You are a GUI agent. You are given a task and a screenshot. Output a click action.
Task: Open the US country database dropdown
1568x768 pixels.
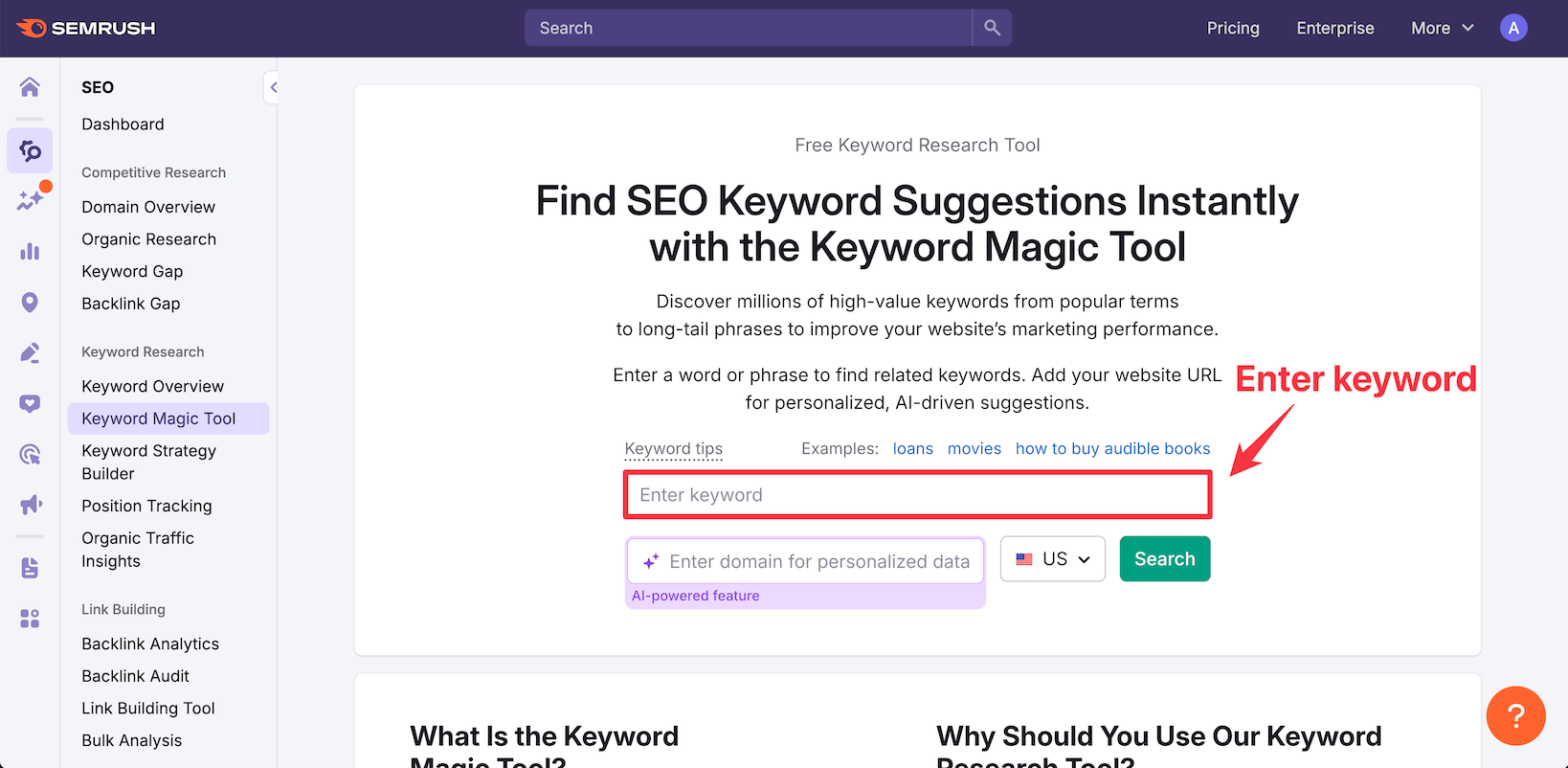pos(1052,559)
